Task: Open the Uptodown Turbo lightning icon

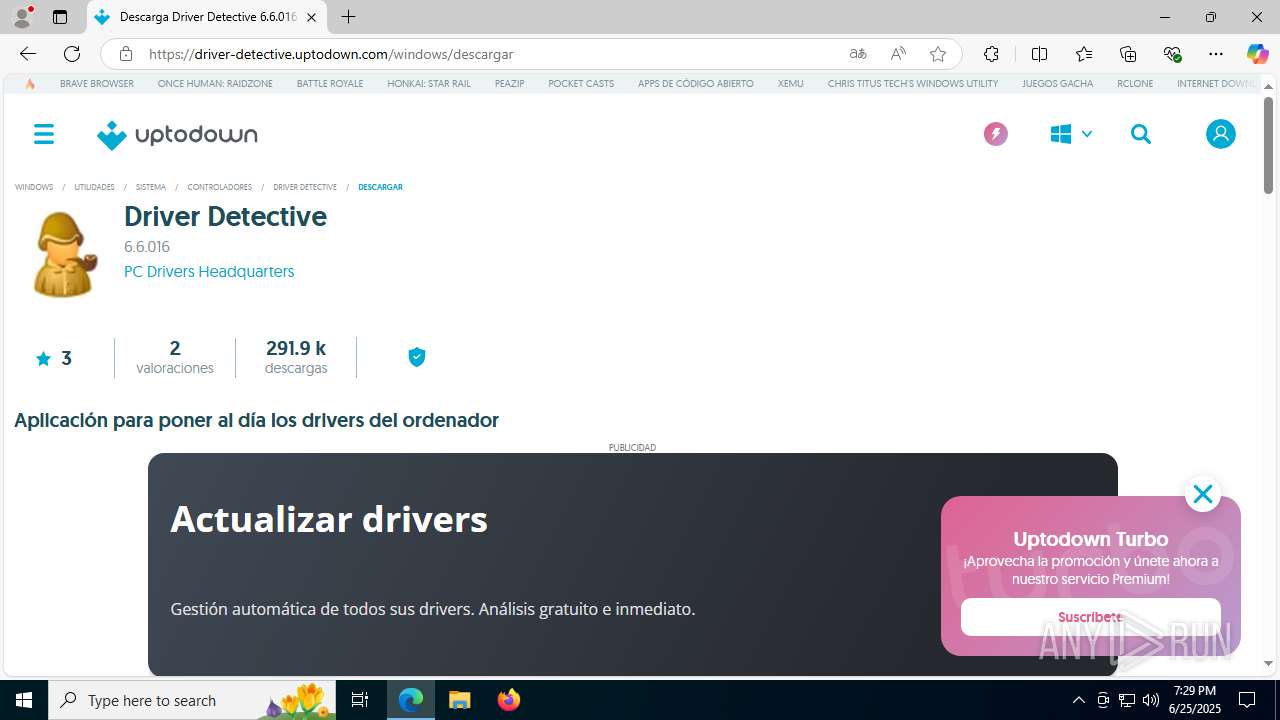Action: point(995,134)
